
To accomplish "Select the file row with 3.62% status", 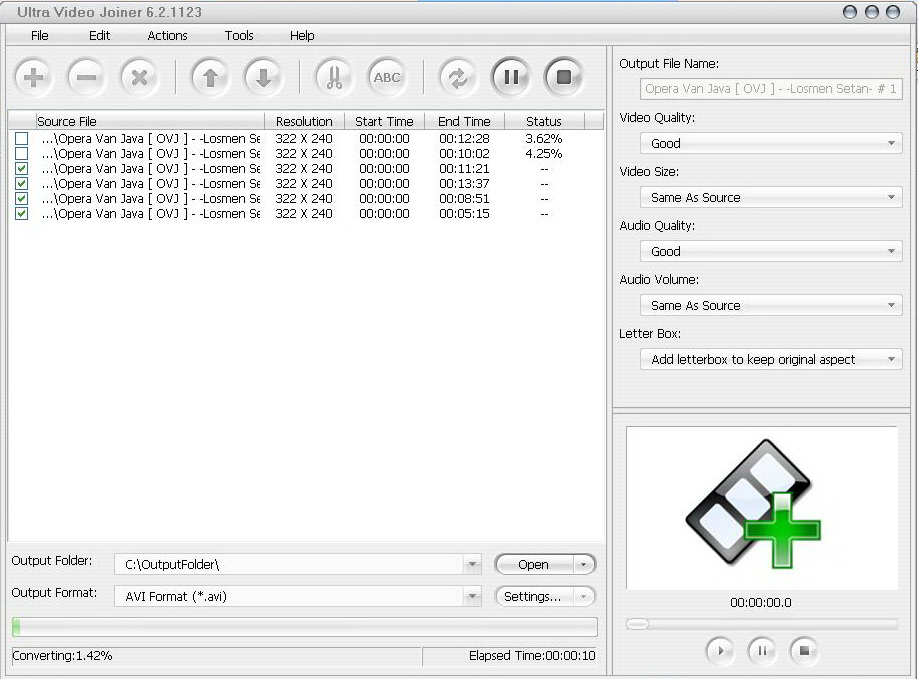I will (304, 139).
